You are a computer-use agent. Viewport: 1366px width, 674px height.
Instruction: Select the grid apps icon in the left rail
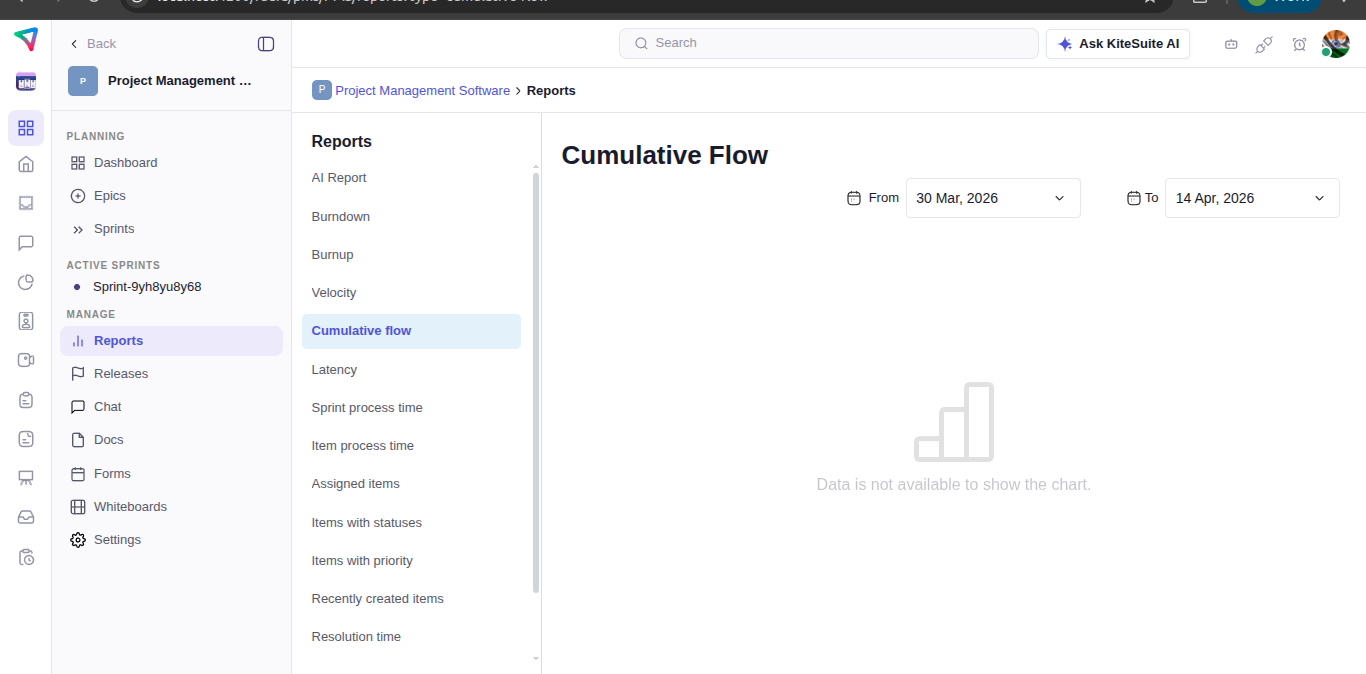coord(26,128)
